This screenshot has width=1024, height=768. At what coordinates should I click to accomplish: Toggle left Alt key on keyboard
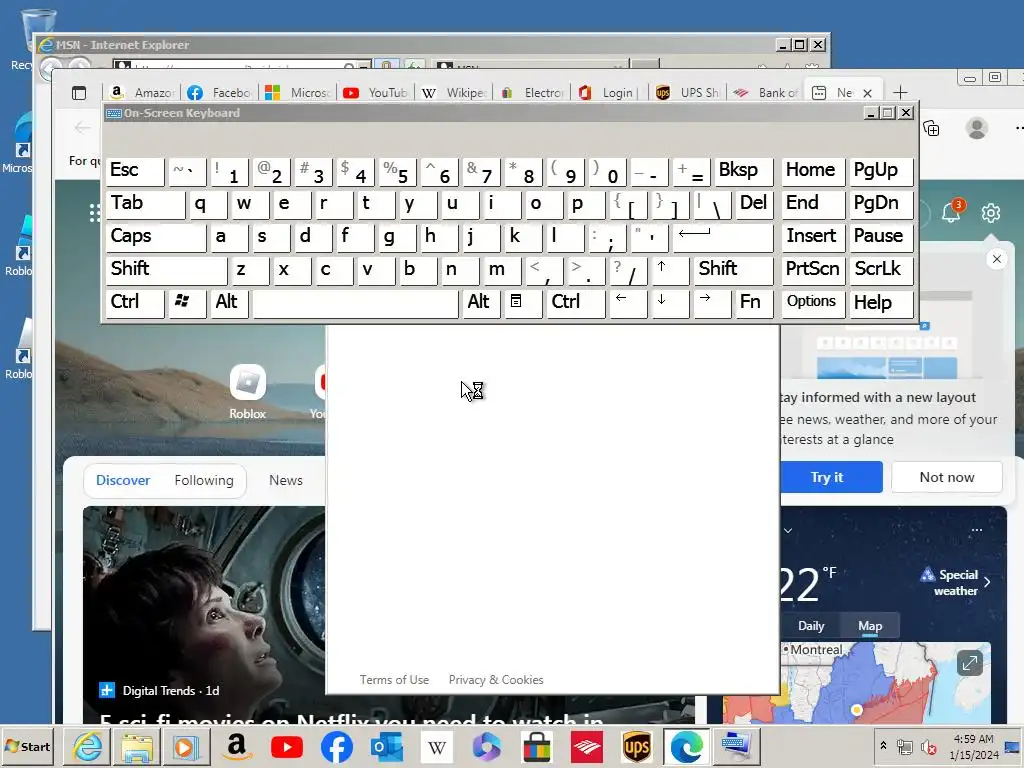pyautogui.click(x=228, y=302)
